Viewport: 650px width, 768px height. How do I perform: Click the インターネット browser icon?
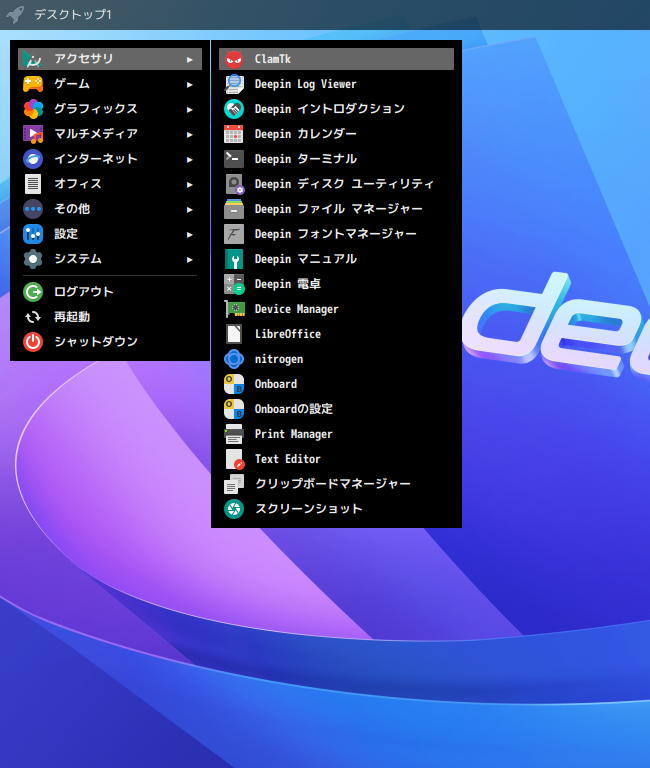pos(33,159)
